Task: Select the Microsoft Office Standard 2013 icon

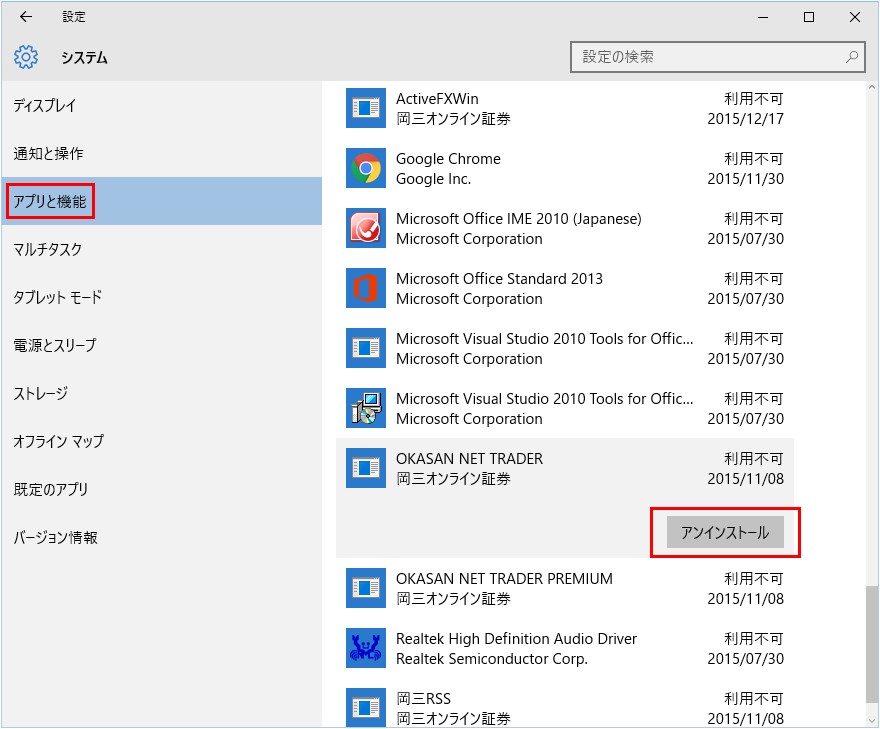Action: tap(366, 288)
